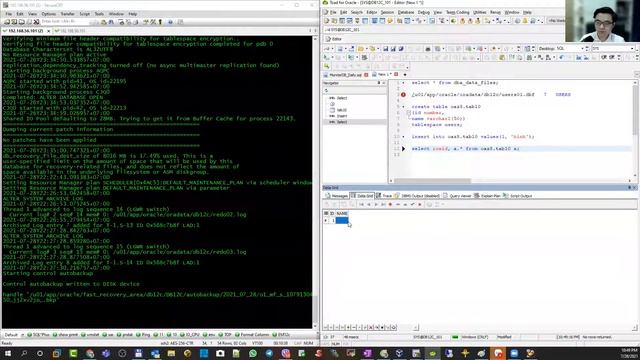Viewport: 640px width, 360px height.
Task: Click the Ping button in SecureCRT button bar
Action: (x=143, y=335)
